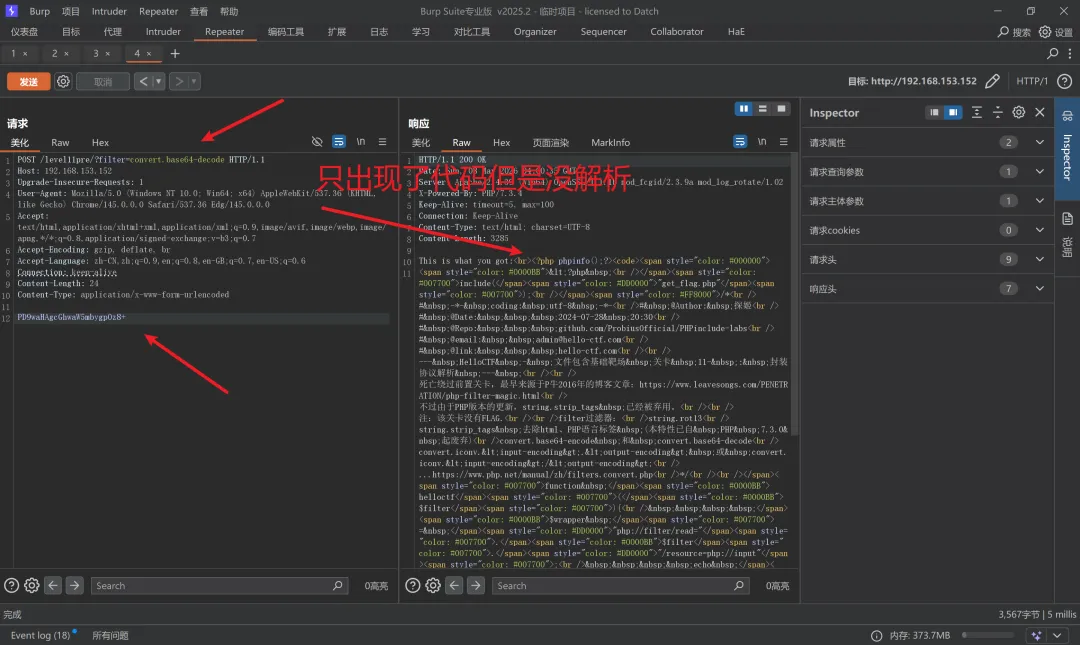
Task: Toggle request word wrap button
Action: click(339, 141)
